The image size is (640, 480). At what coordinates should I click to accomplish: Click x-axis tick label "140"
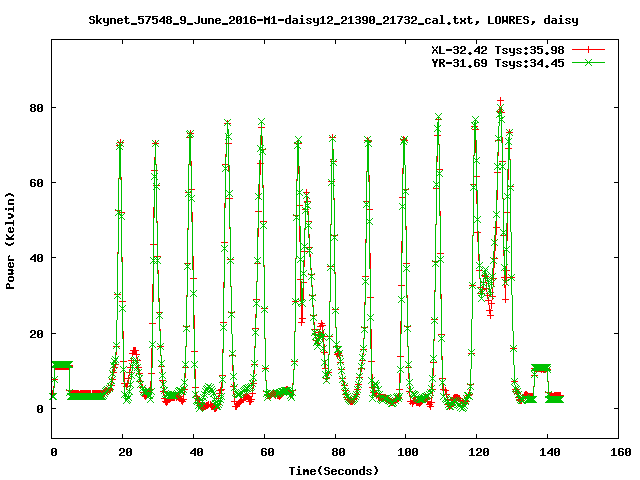549,452
